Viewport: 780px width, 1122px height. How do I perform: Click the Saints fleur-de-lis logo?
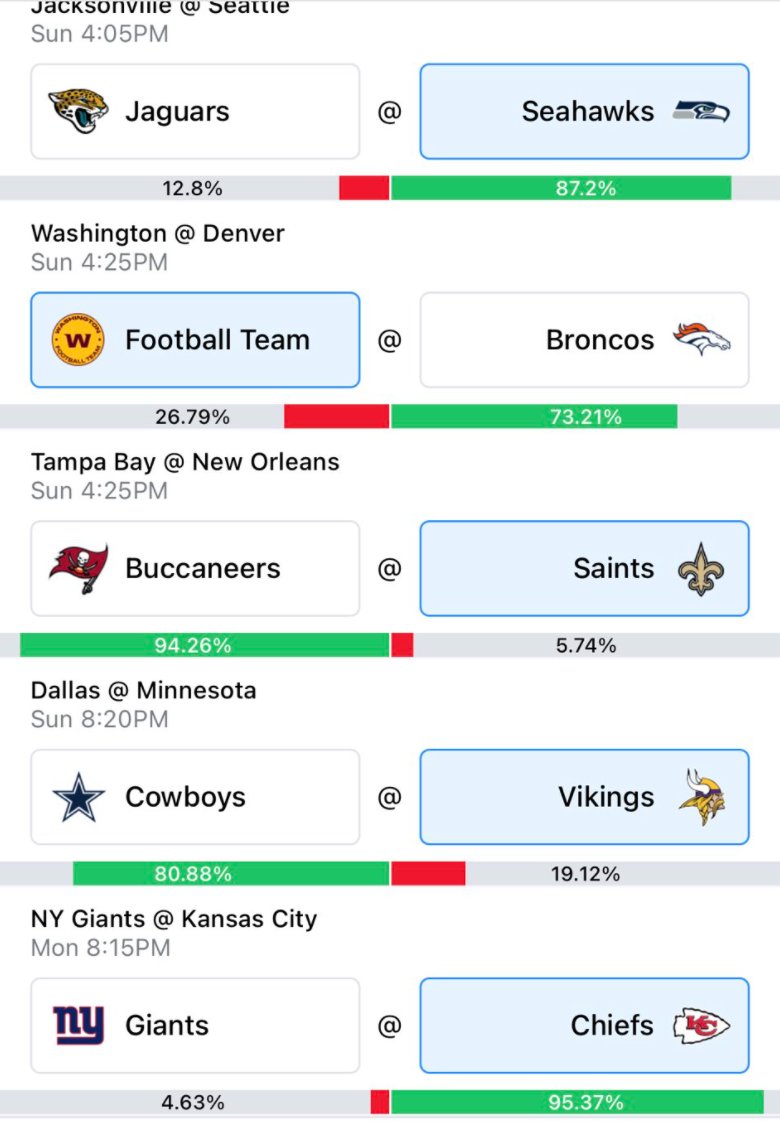701,569
